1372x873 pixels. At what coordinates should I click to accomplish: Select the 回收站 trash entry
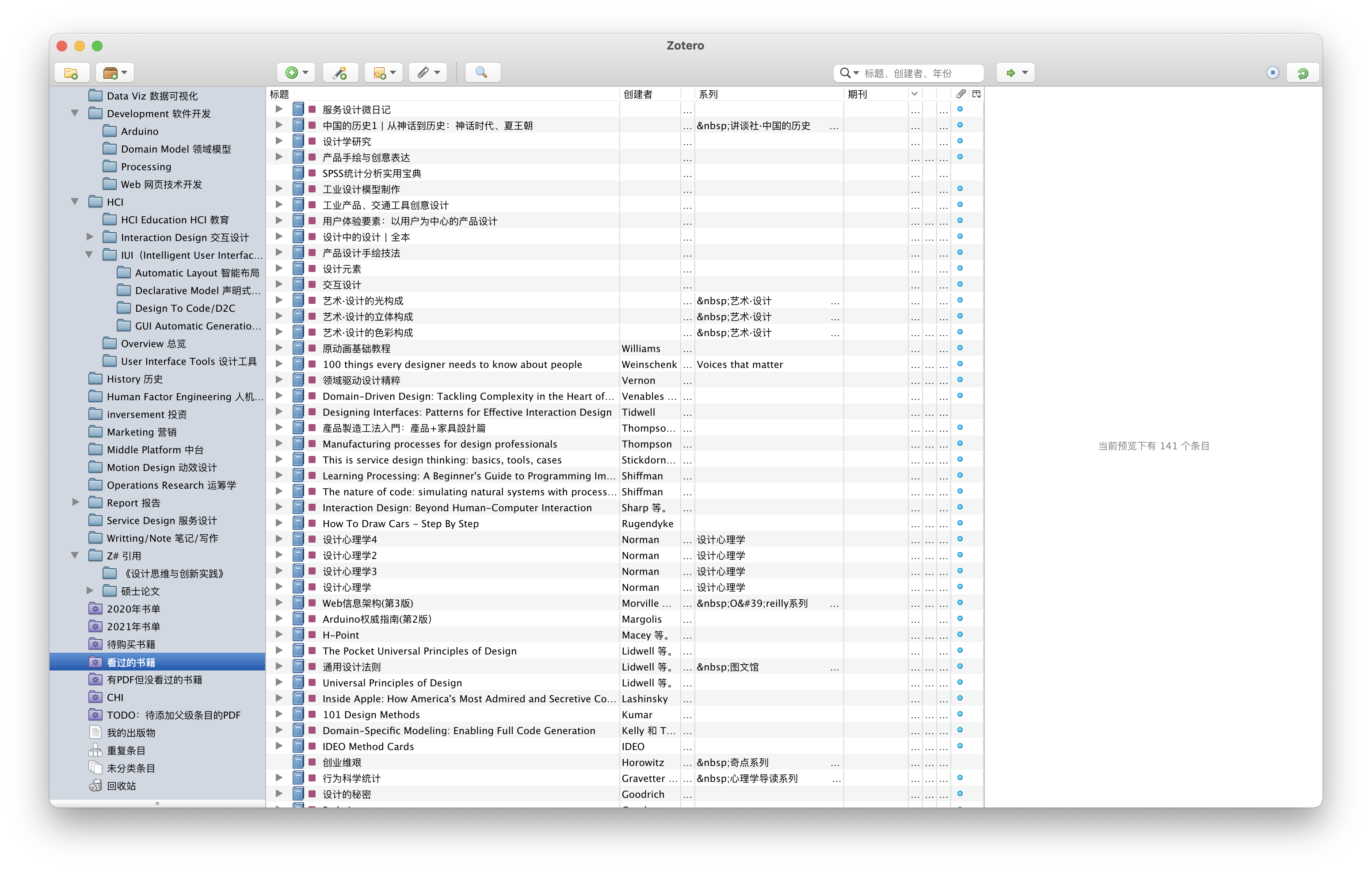pos(121,786)
